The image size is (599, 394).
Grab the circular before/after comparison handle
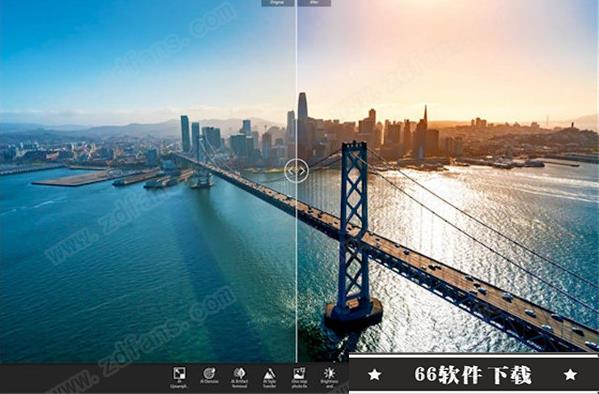296,171
